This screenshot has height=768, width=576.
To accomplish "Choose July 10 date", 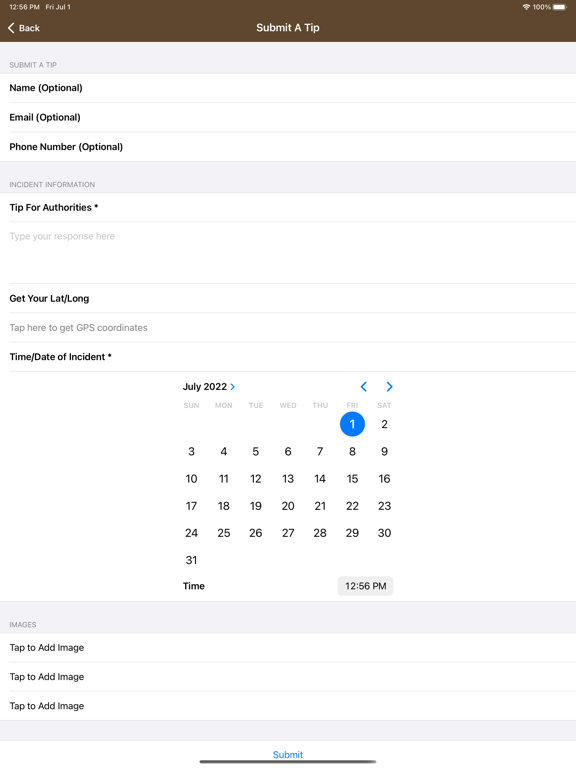I will point(192,479).
